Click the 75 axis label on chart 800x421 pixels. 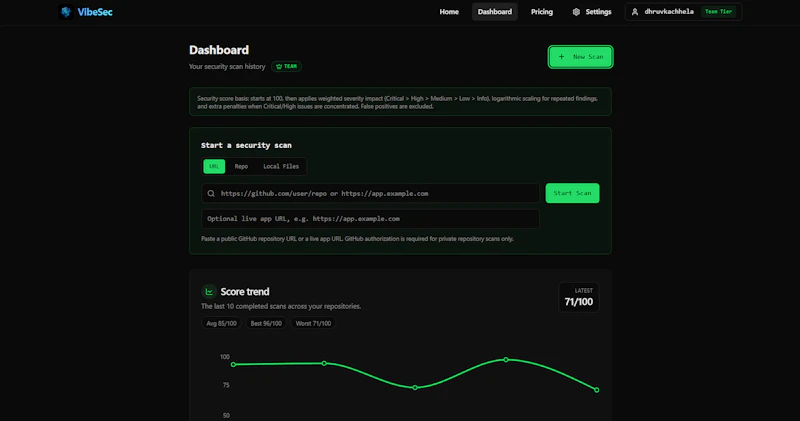tap(226, 385)
